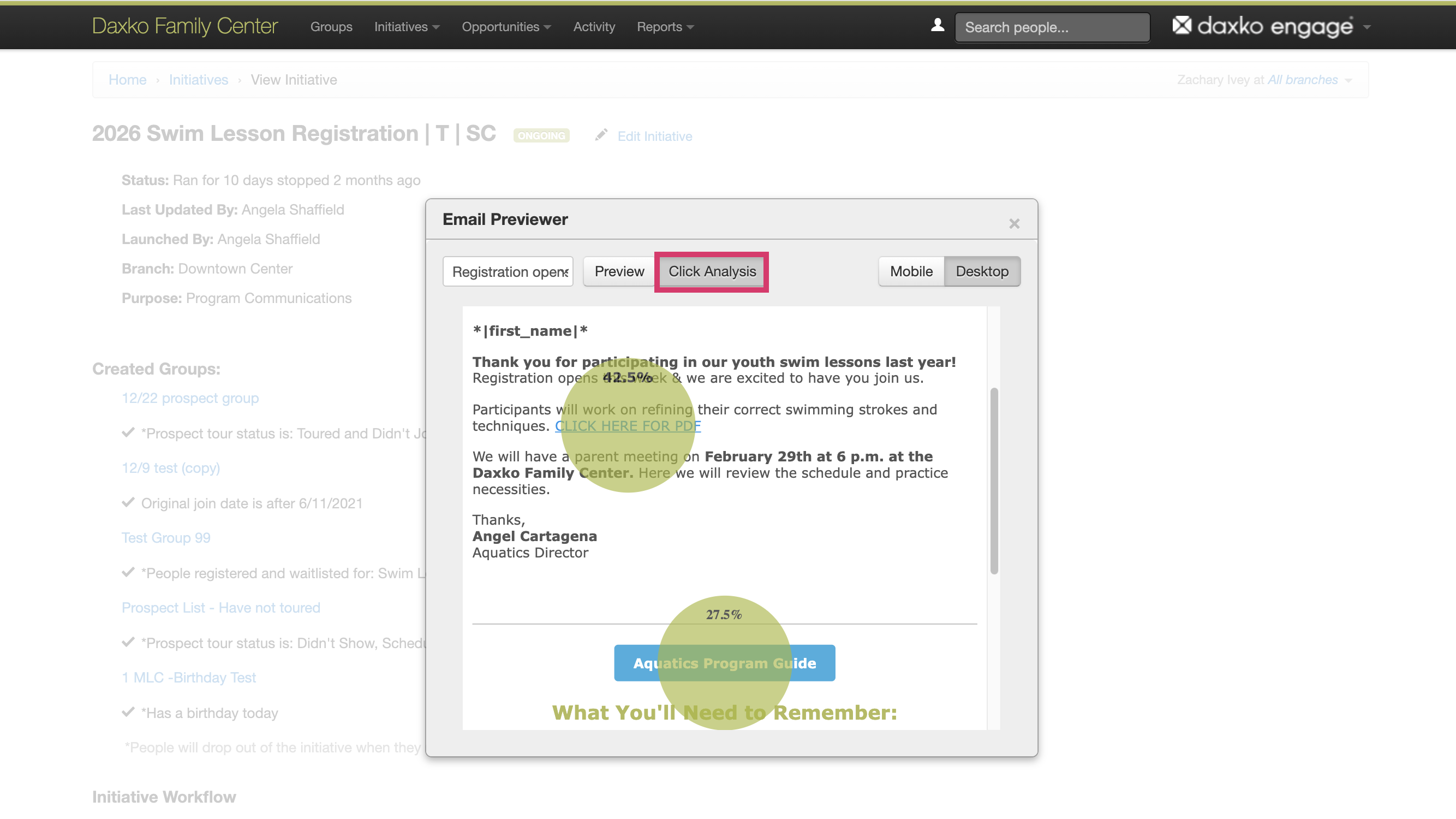Screen dimensions: 1456x819
Task: Expand the Reports menu
Action: click(x=665, y=27)
